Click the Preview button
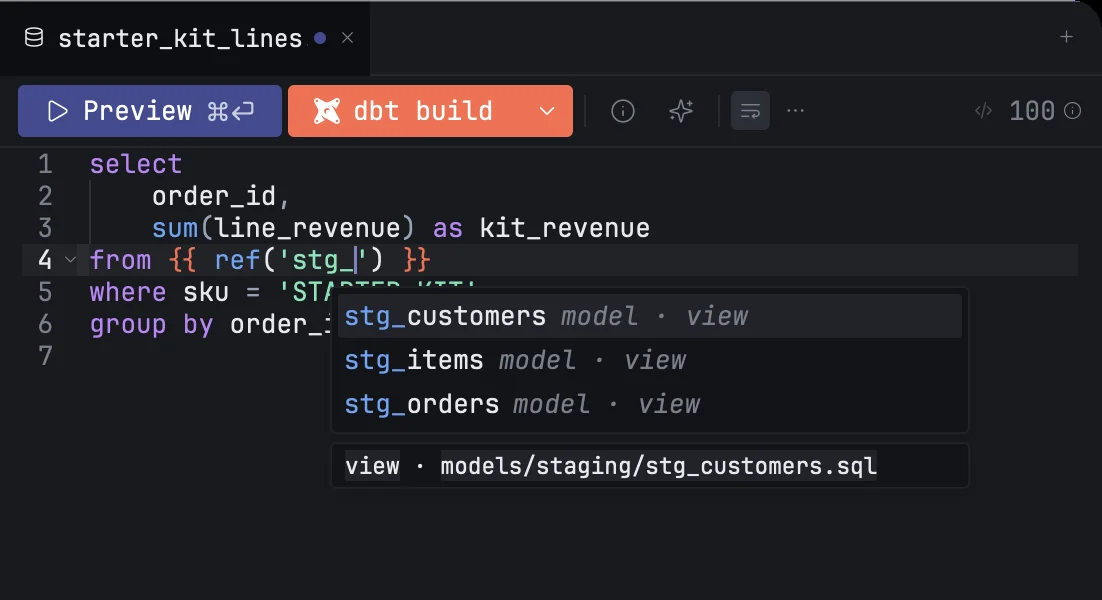Image resolution: width=1102 pixels, height=600 pixels. point(150,111)
